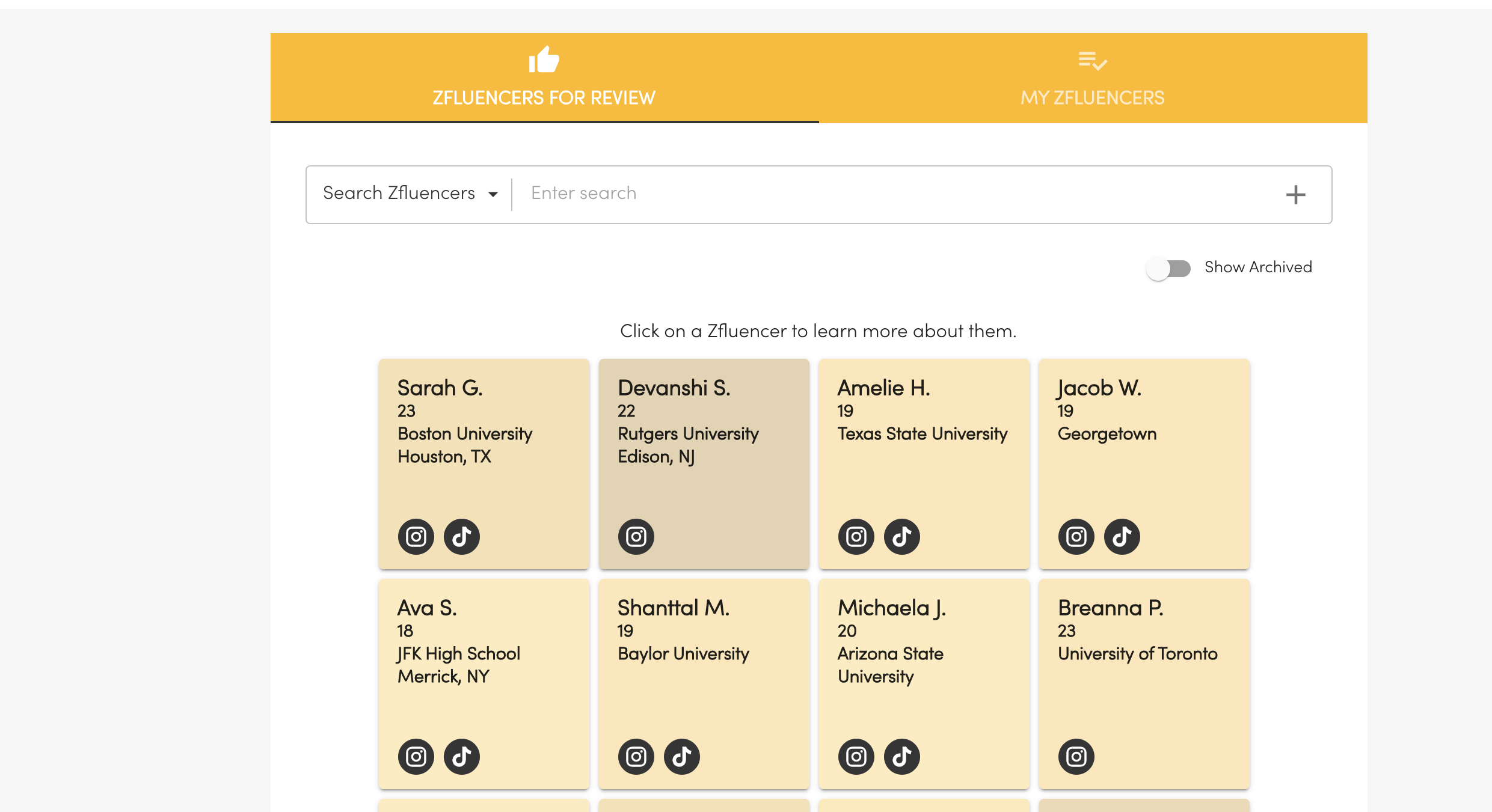Open Sarah G.'s profile card

(484, 464)
